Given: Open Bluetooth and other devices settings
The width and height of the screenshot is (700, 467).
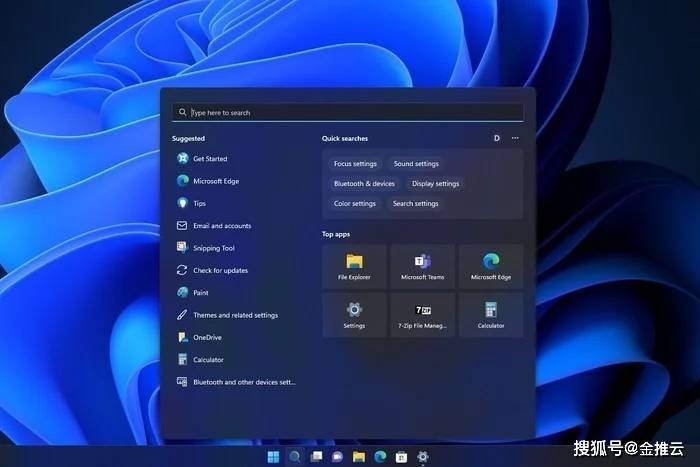Looking at the screenshot, I should click(x=237, y=382).
